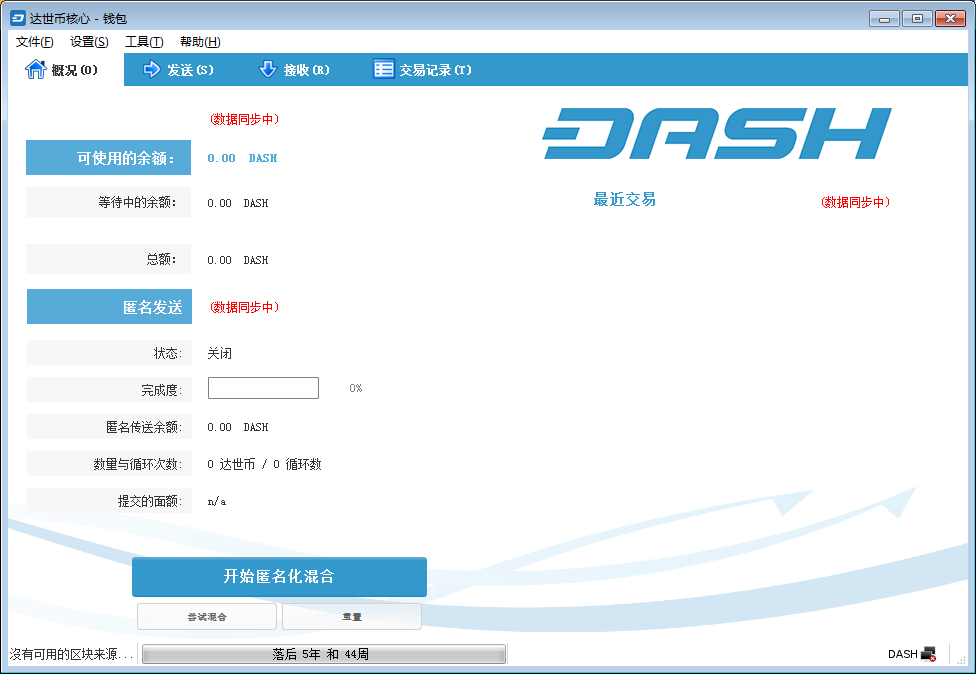976x674 pixels.
Task: Start mixing with 开始匿名化混合 button
Action: click(279, 576)
